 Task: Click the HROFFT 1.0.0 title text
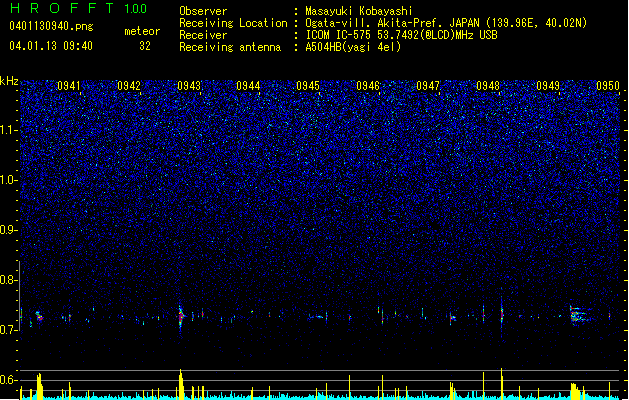pyautogui.click(x=78, y=8)
